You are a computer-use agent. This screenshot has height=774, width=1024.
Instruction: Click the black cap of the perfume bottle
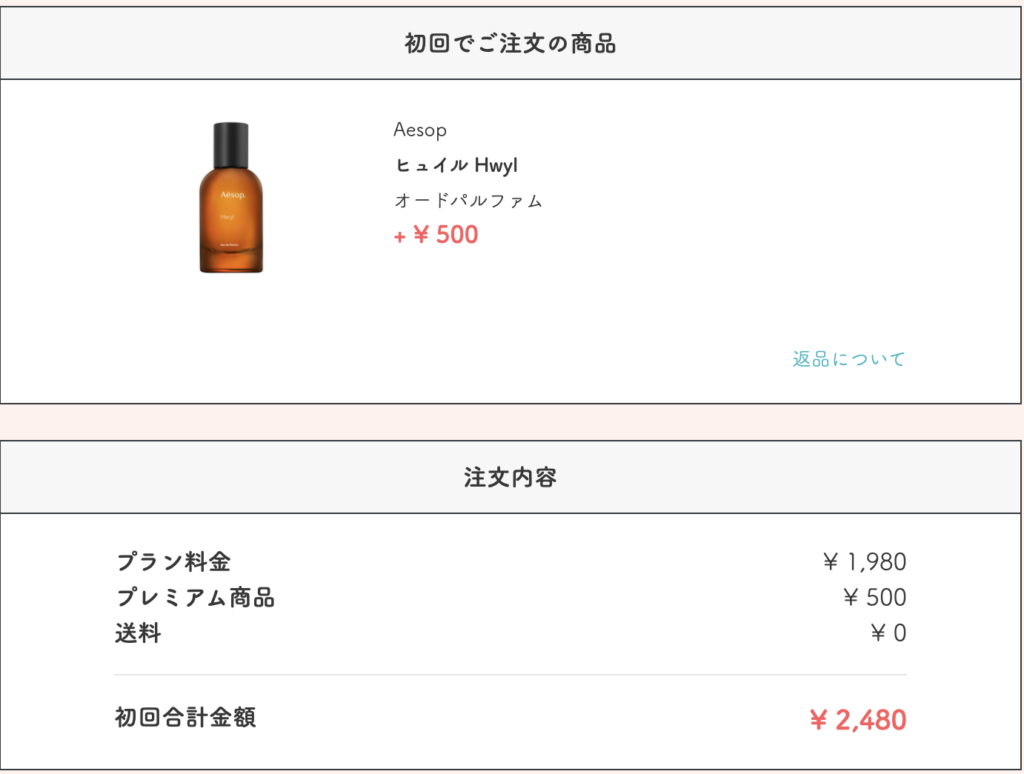click(231, 144)
